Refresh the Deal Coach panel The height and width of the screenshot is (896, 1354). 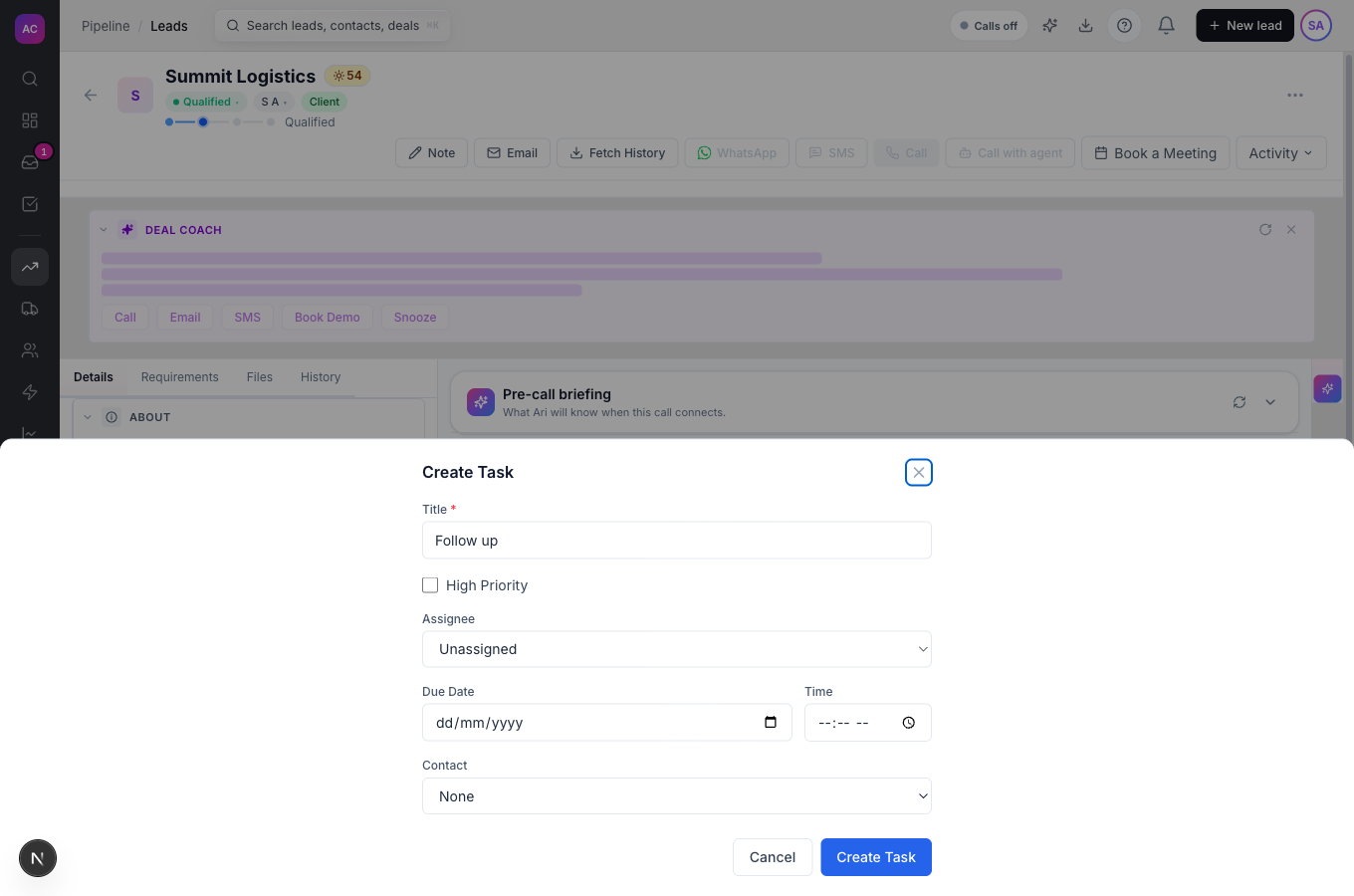pyautogui.click(x=1265, y=230)
